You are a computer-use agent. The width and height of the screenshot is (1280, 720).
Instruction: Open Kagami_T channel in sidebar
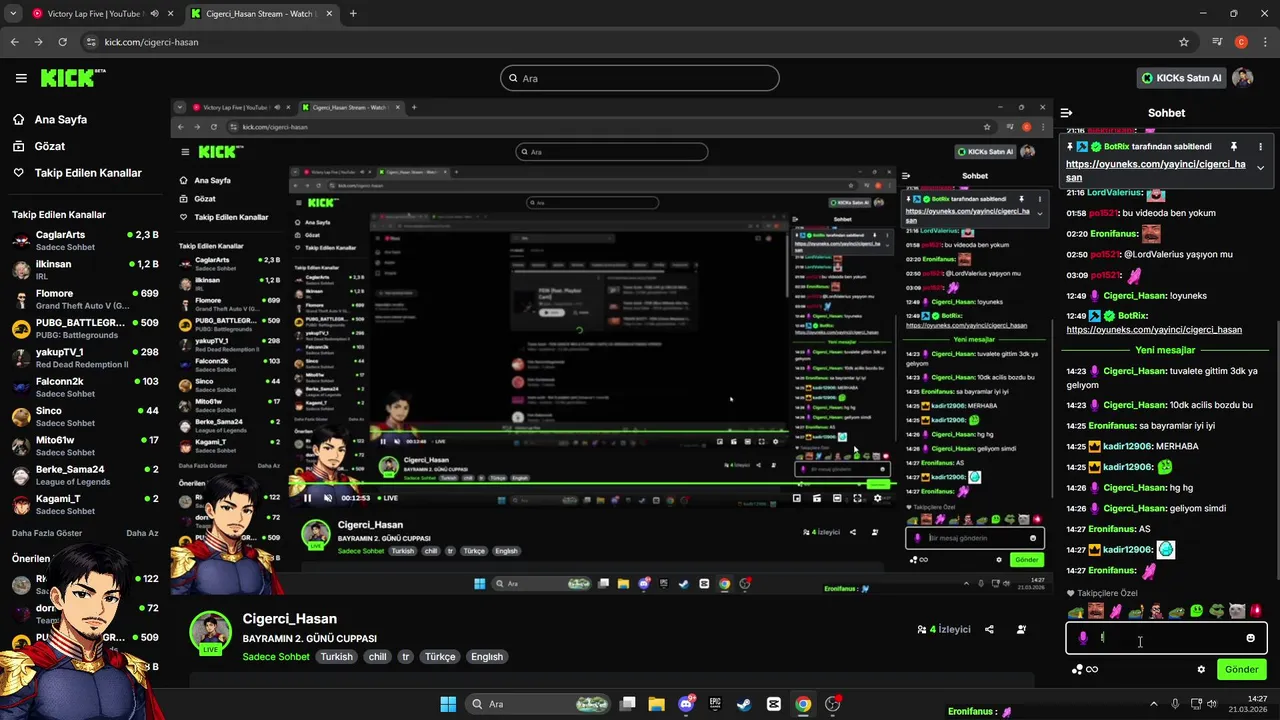click(x=85, y=504)
